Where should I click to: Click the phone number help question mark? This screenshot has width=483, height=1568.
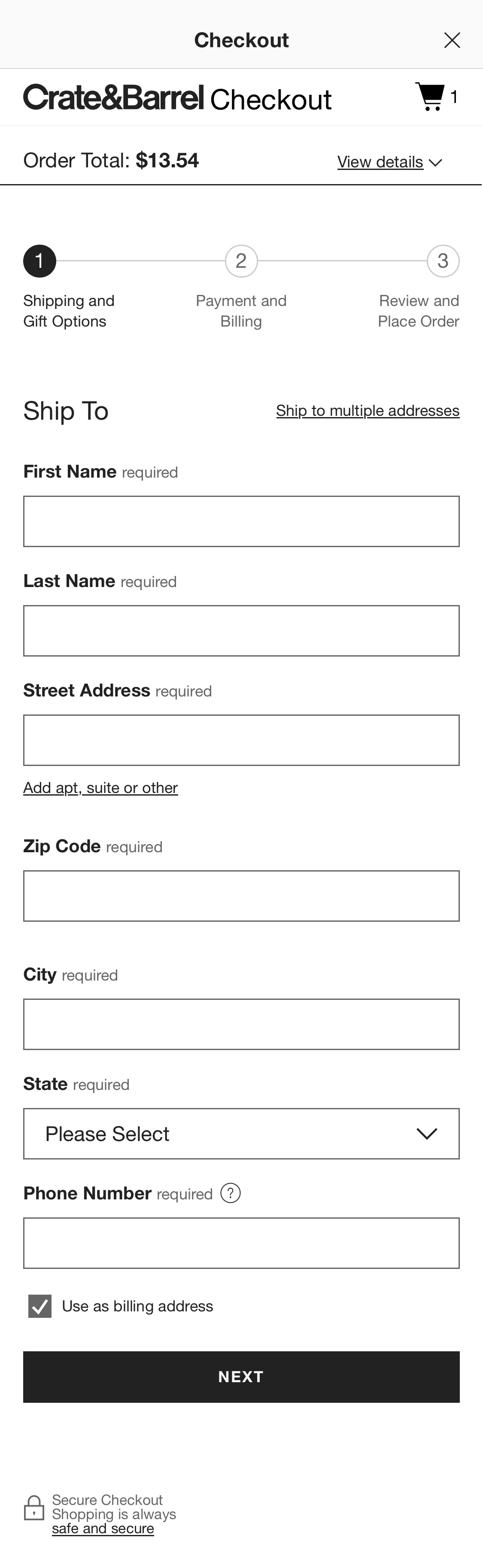pos(230,1194)
